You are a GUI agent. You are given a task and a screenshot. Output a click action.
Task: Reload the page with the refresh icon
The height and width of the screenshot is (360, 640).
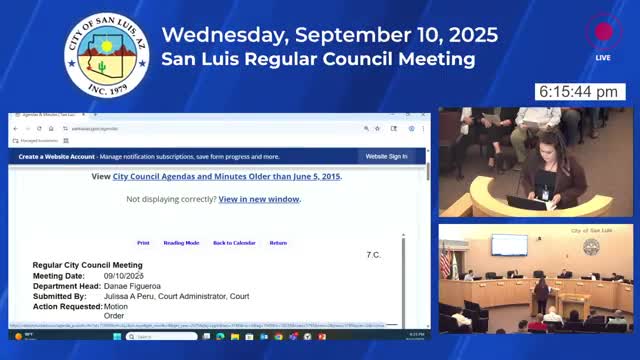39,129
